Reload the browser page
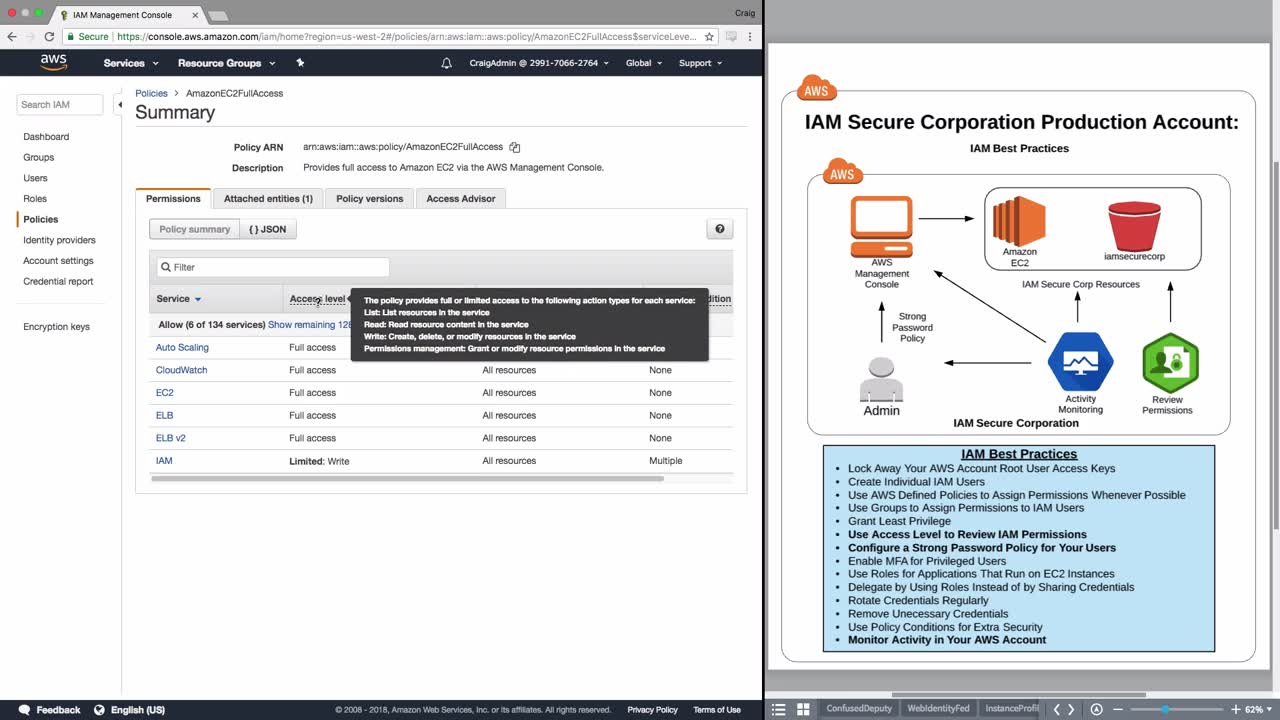The width and height of the screenshot is (1280, 720). tap(49, 36)
